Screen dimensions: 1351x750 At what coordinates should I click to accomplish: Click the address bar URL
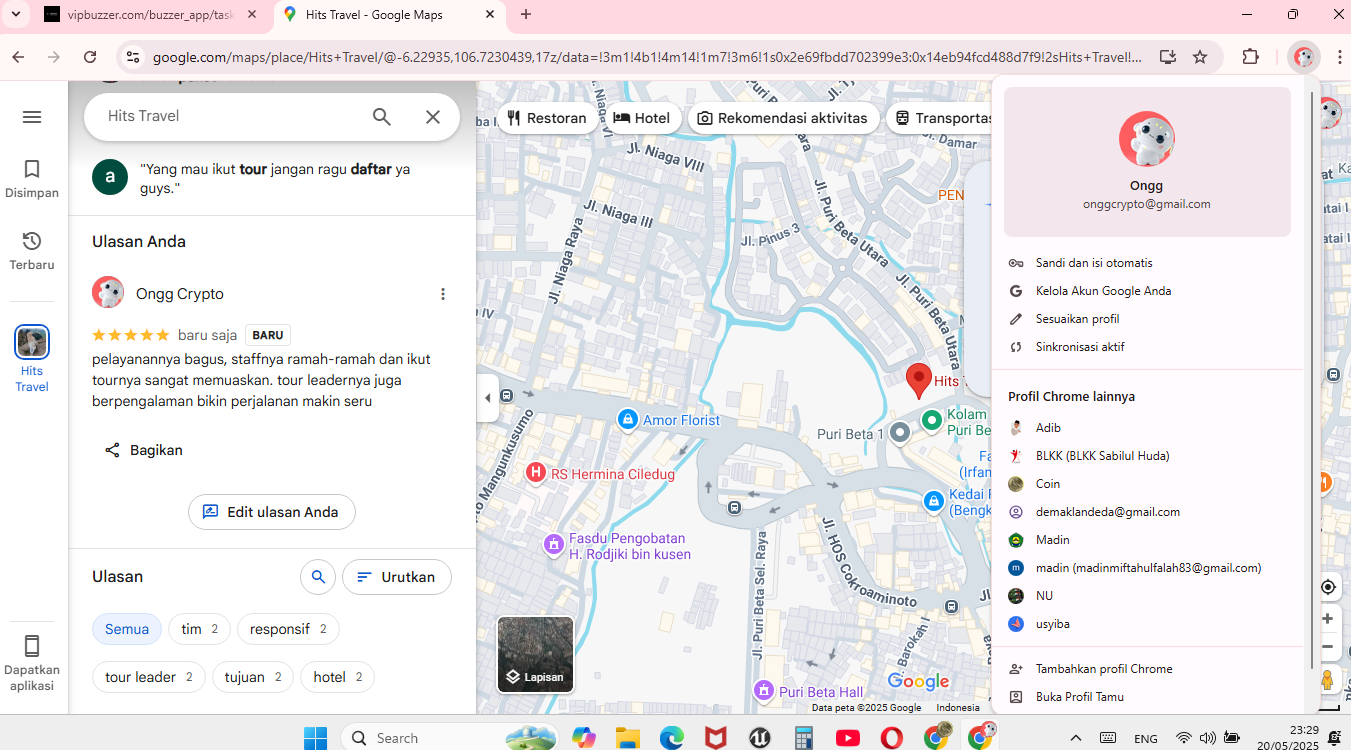click(646, 57)
